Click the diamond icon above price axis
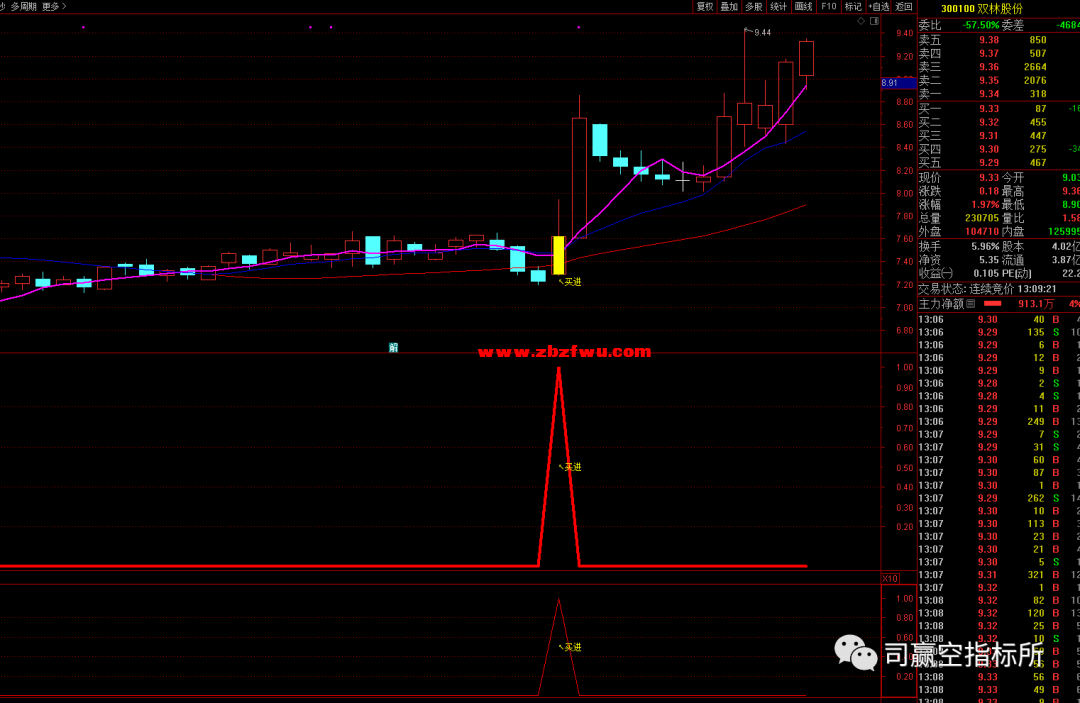 click(861, 20)
